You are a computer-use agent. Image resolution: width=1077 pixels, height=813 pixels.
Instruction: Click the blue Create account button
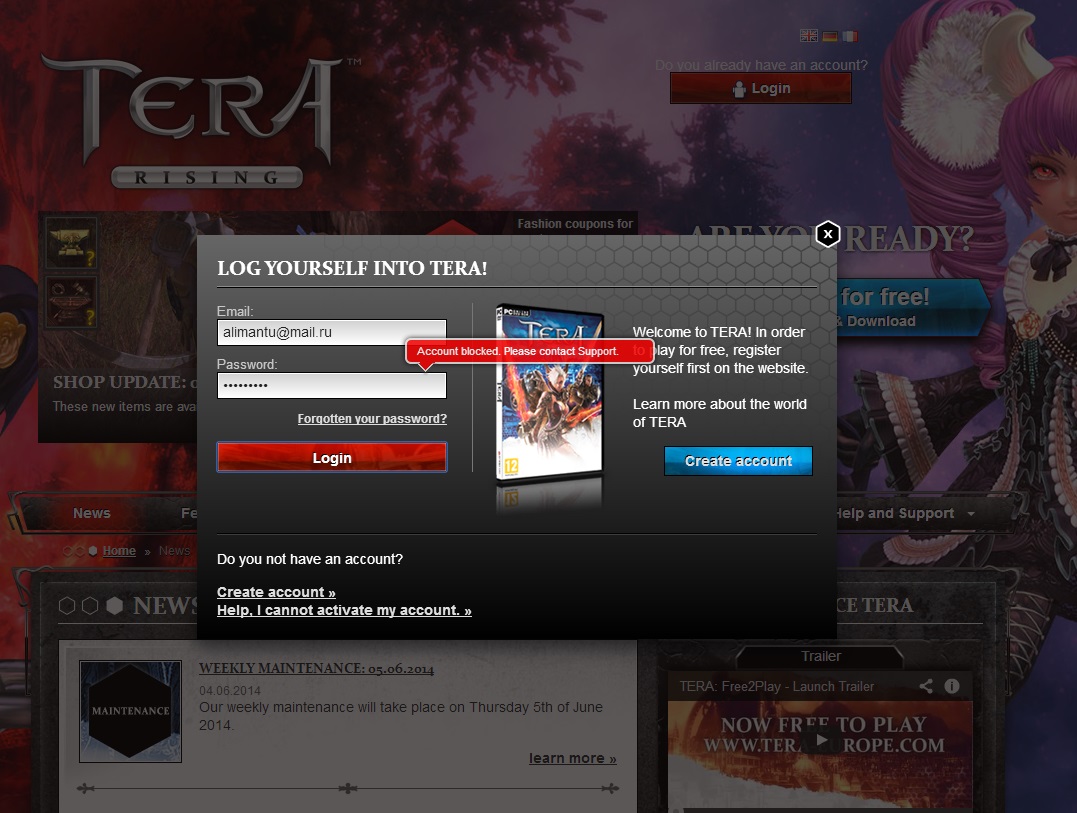click(738, 461)
